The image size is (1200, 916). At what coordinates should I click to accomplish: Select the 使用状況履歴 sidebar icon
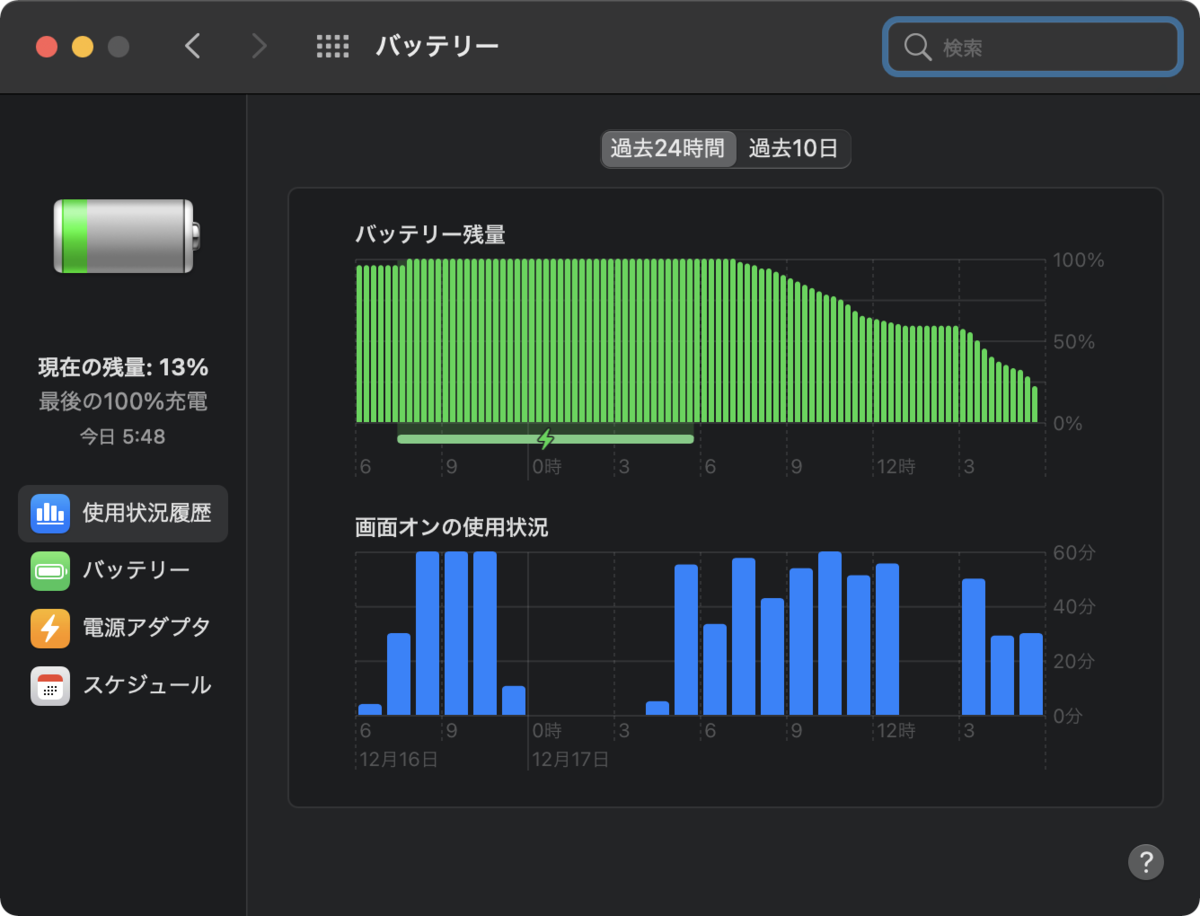[50, 513]
